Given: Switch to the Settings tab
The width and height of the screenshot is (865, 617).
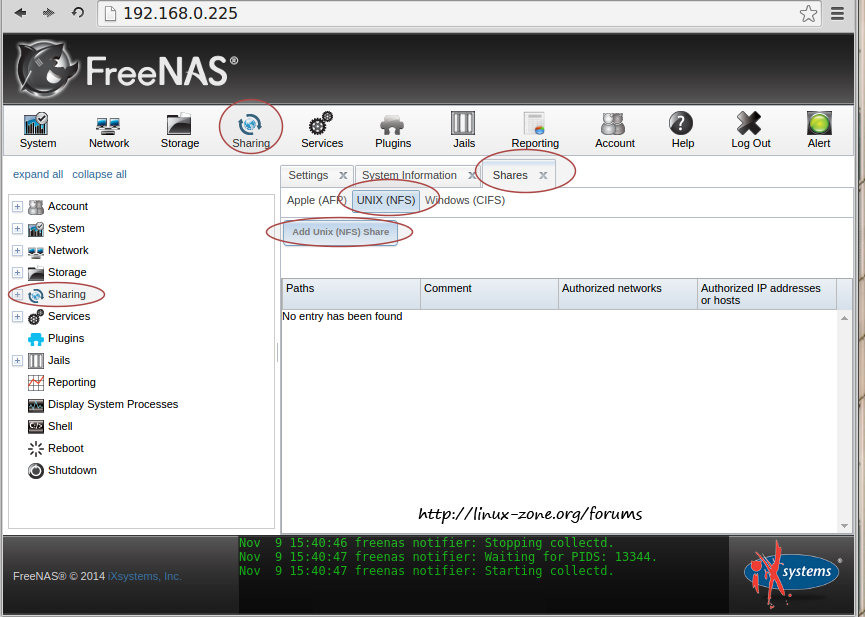Looking at the screenshot, I should [x=308, y=175].
